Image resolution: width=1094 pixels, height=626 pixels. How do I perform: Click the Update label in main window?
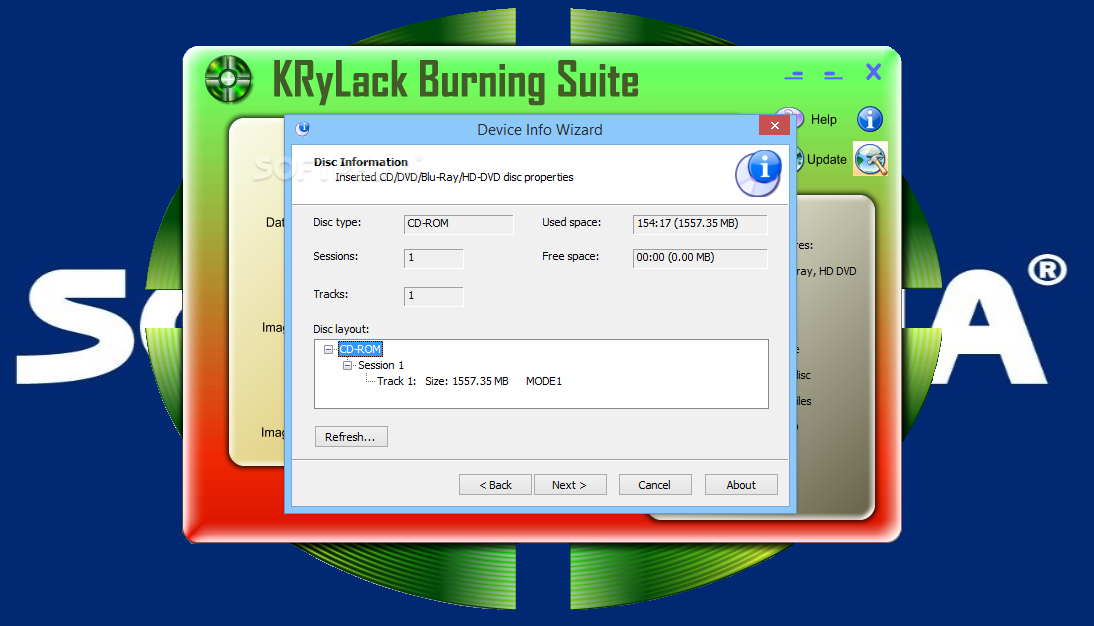click(x=827, y=159)
